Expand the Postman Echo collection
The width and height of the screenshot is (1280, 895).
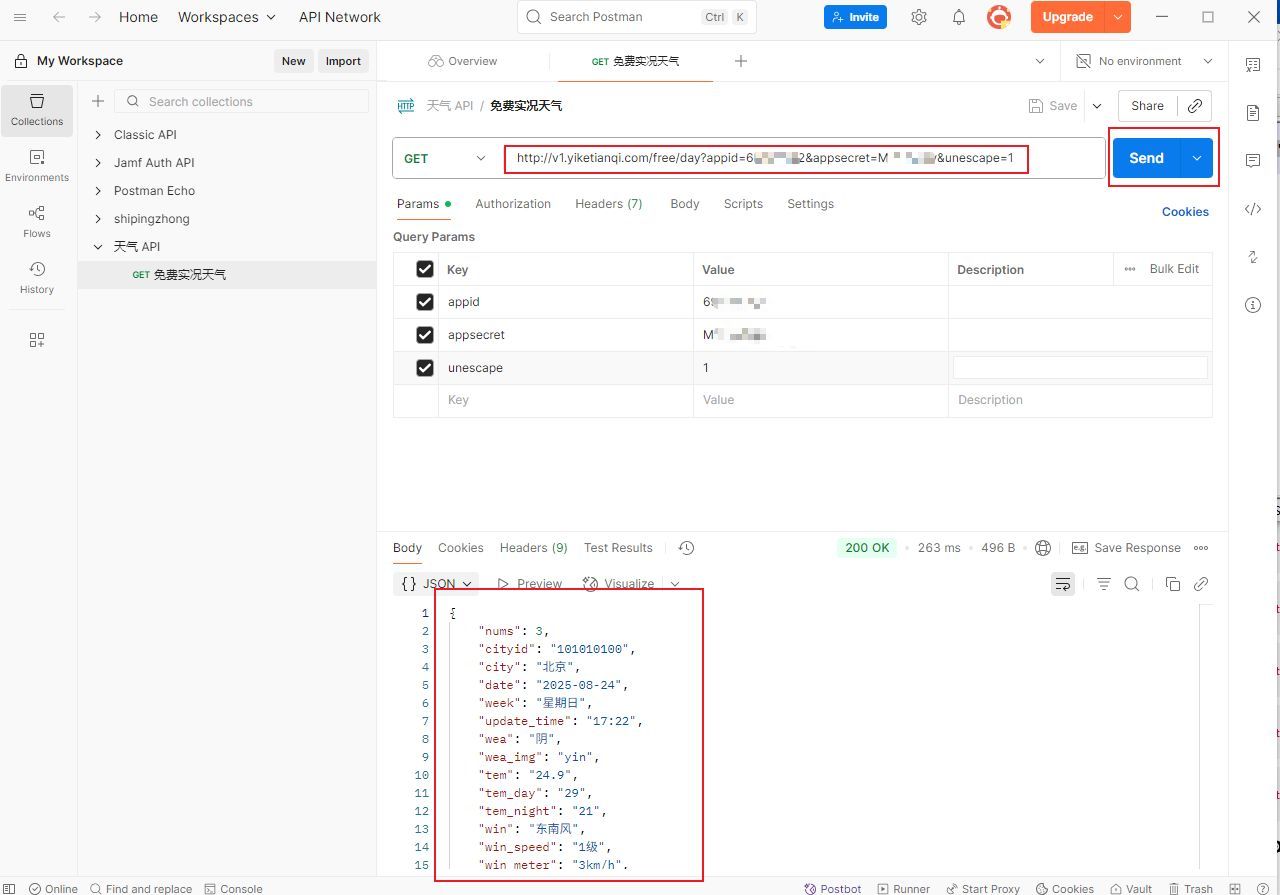coord(98,191)
